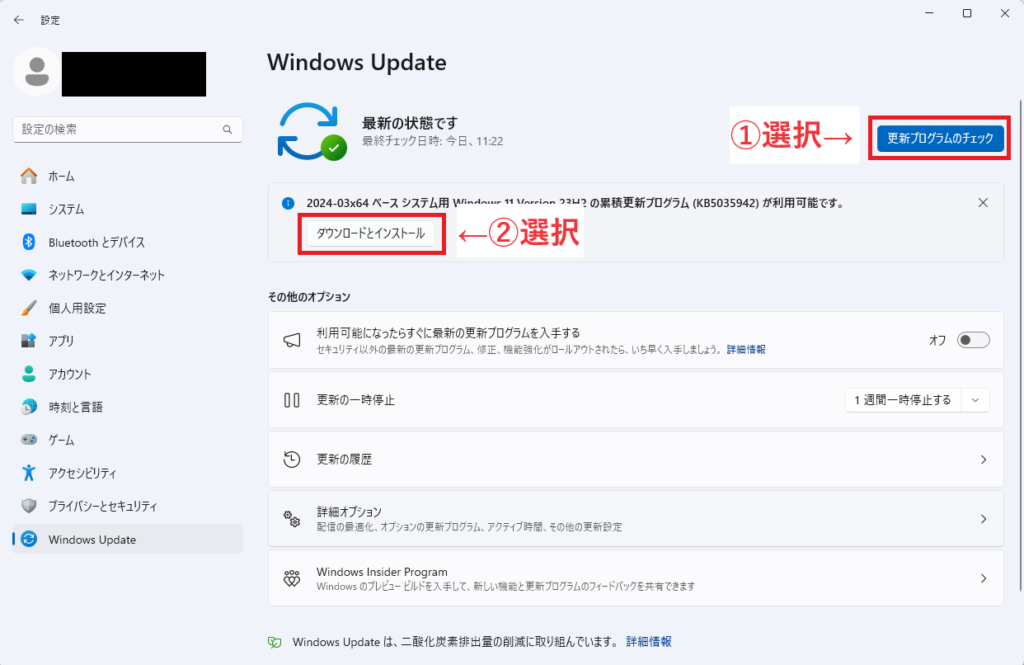Image resolution: width=1024 pixels, height=665 pixels.
Task: Open 詳細情報 link about carbon emissions
Action: 648,641
